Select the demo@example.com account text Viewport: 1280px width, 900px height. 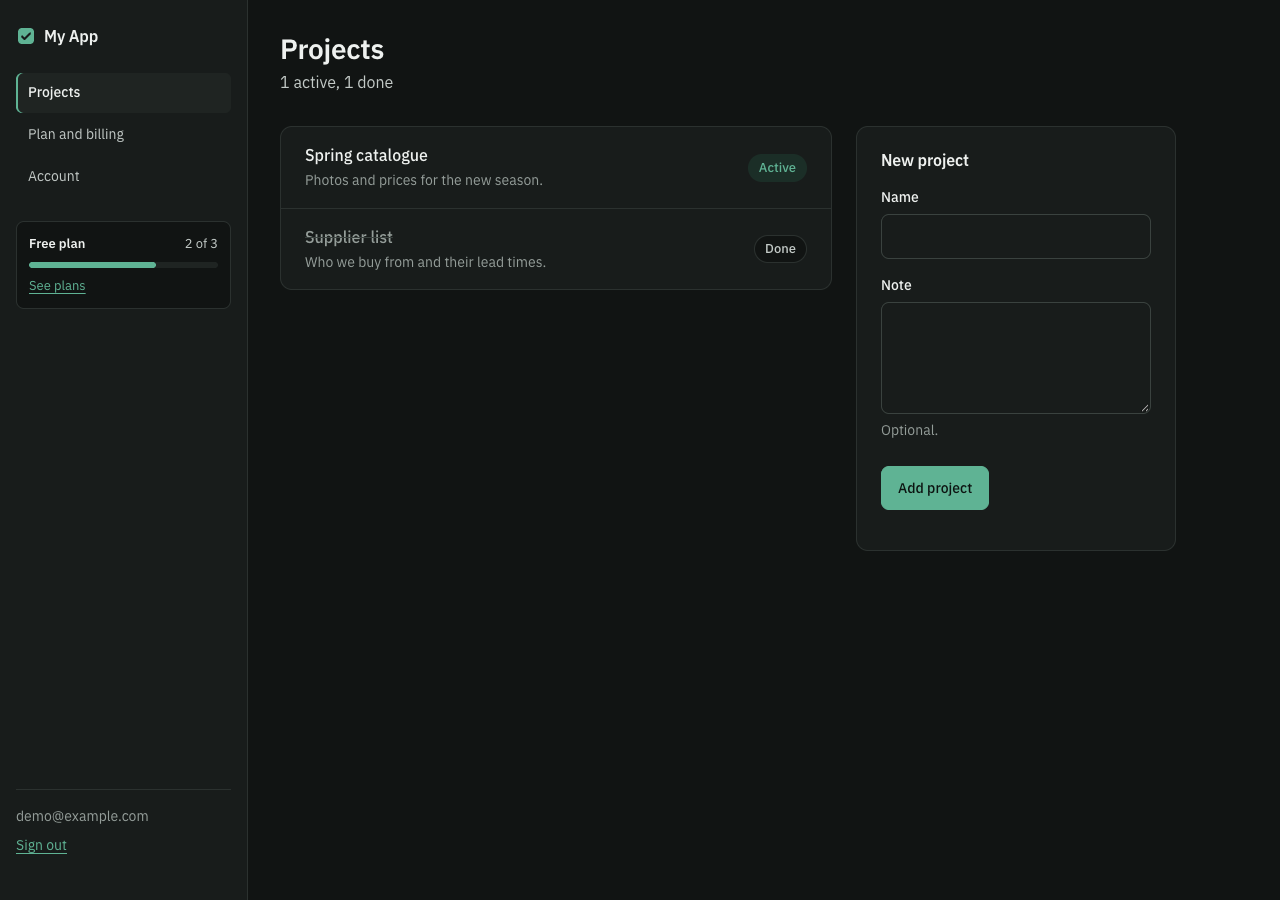[82, 816]
